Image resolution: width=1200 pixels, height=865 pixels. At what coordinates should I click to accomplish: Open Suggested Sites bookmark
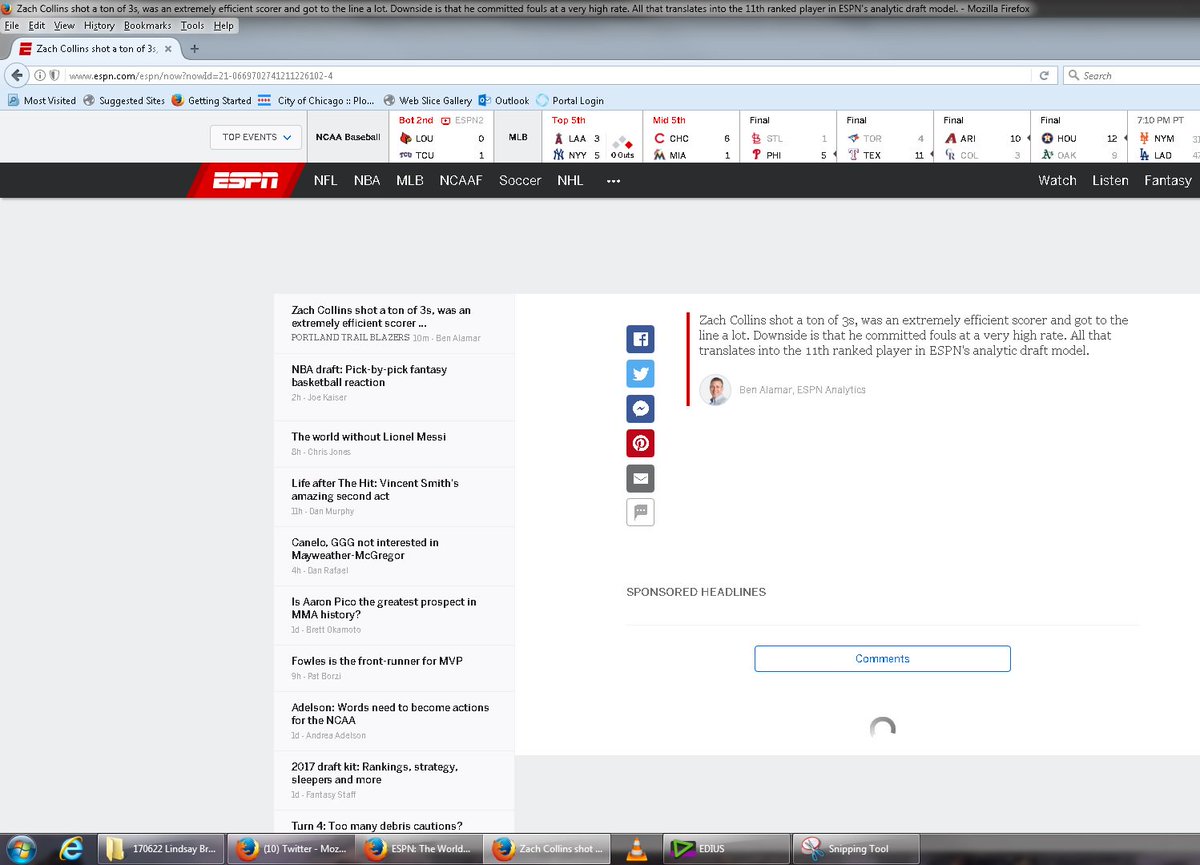(x=124, y=100)
